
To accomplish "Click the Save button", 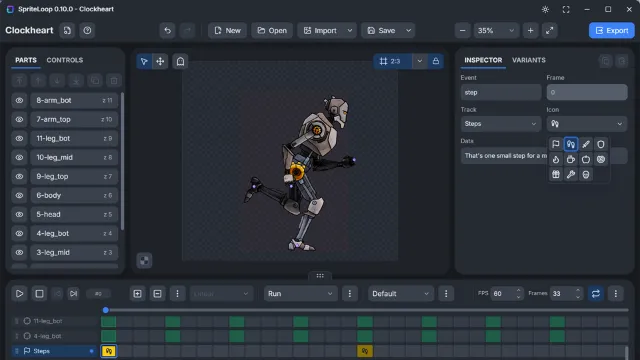I will [x=382, y=31].
